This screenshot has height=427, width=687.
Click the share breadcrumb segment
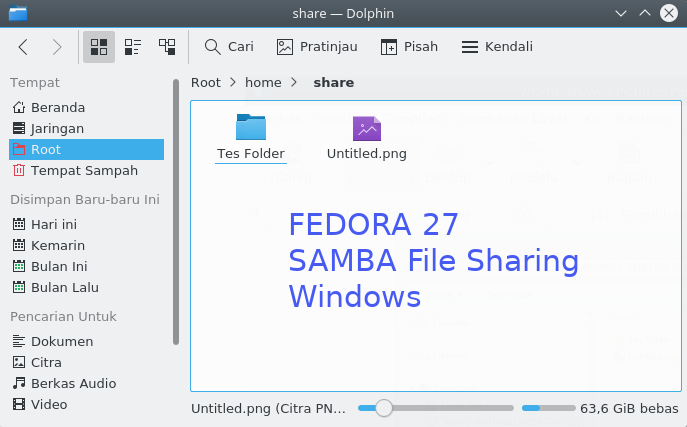(333, 83)
